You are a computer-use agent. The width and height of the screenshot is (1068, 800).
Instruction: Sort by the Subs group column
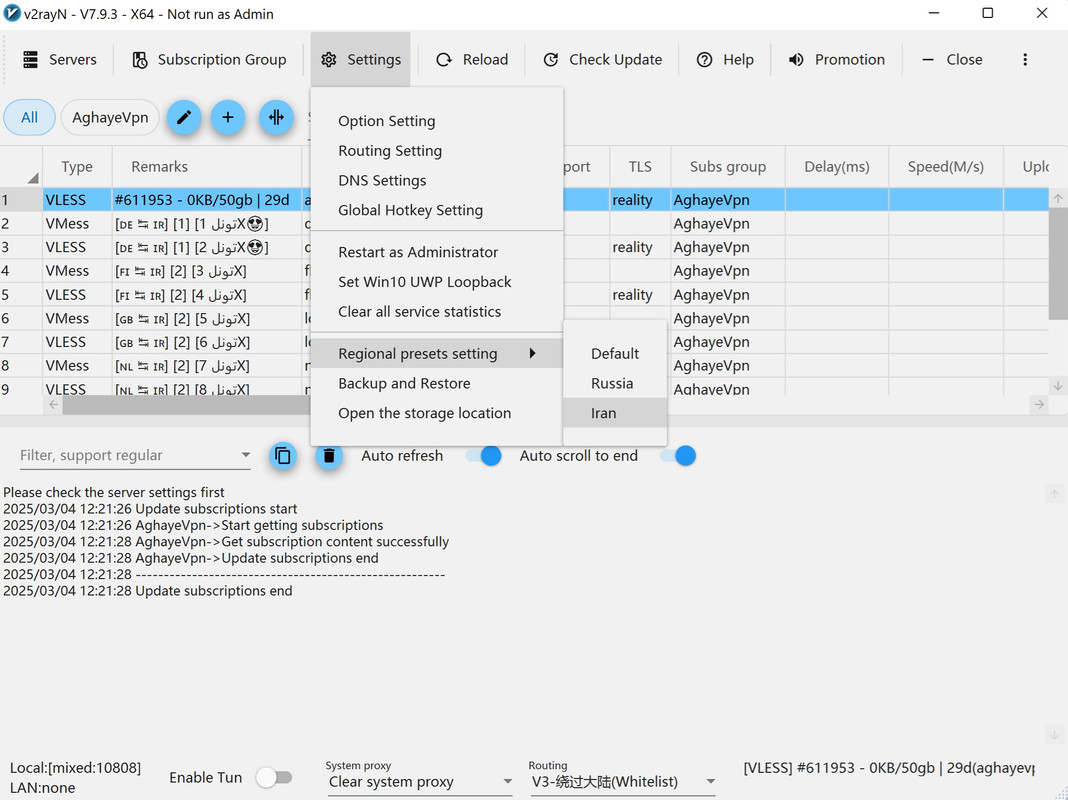click(727, 167)
